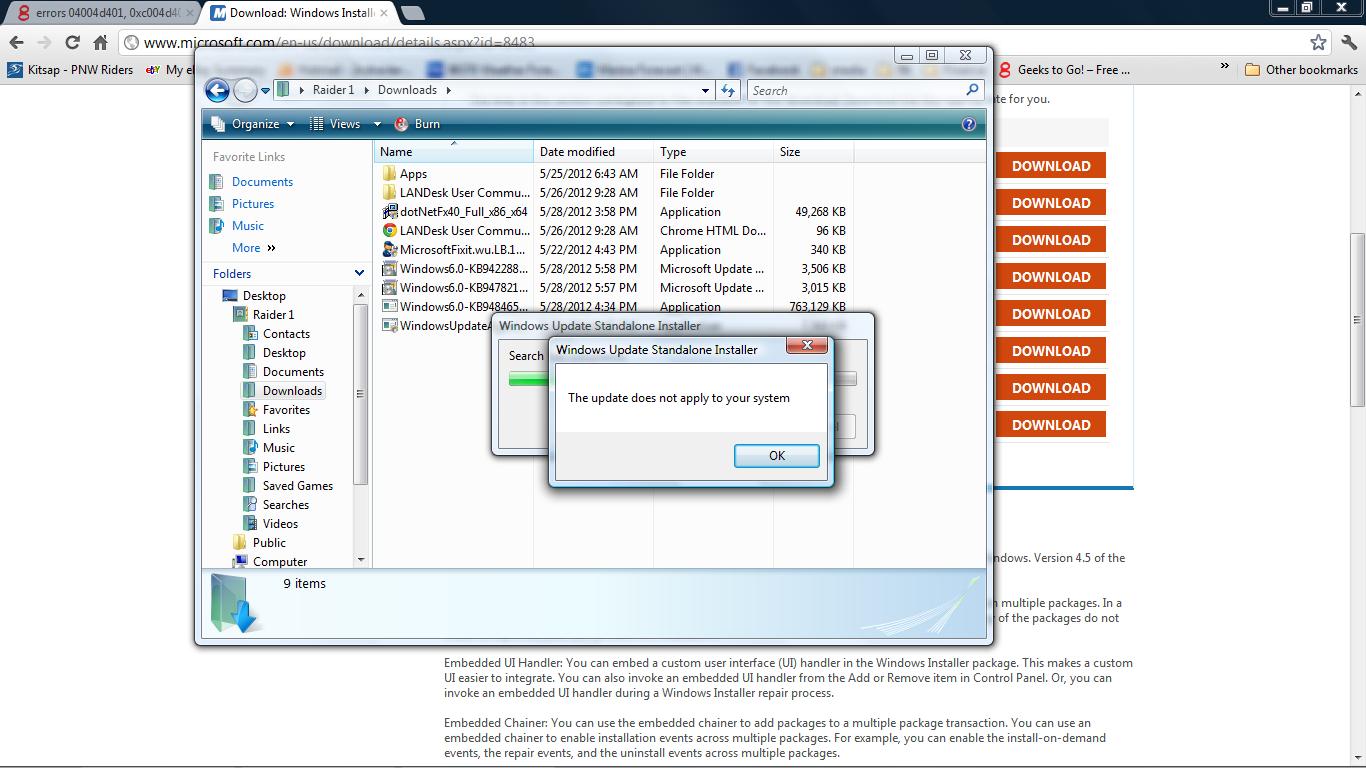The height and width of the screenshot is (768, 1366).
Task: Select the WindowsUpdateA... file icon
Action: coord(390,326)
